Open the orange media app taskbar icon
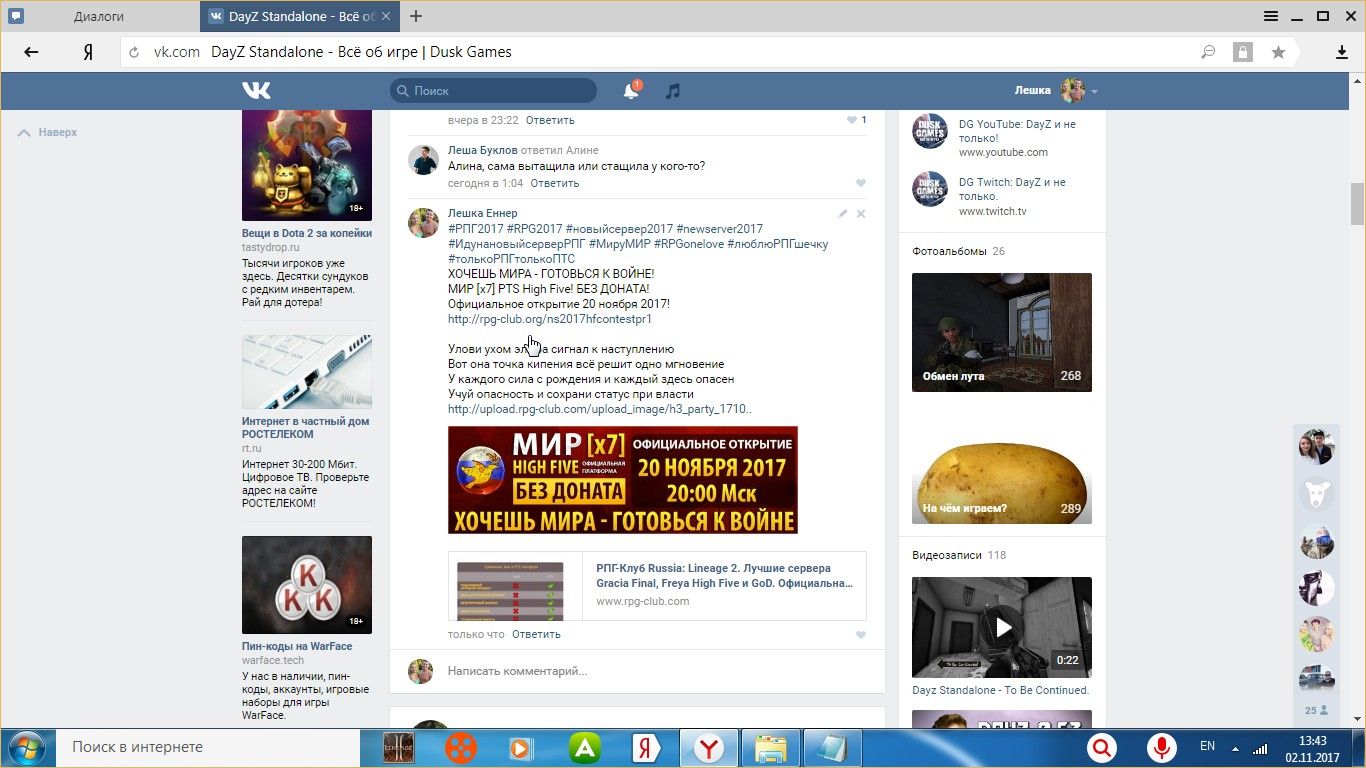 click(x=460, y=747)
